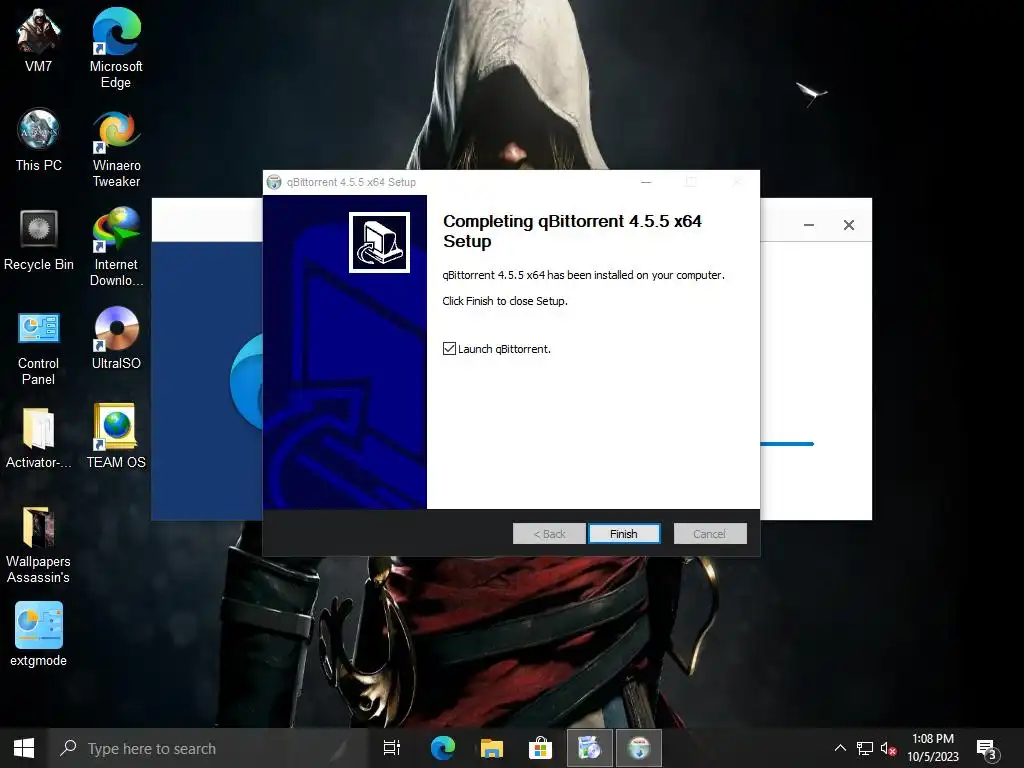The width and height of the screenshot is (1024, 768).
Task: Open the Wallpapers Assassin's folder
Action: pos(39,545)
